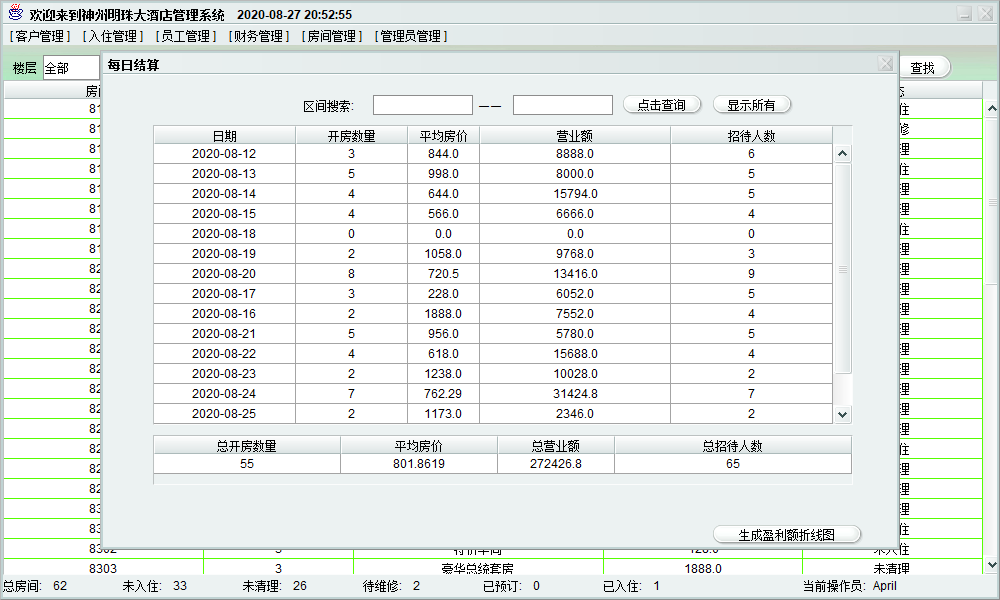
Task: Focus the end date search field
Action: coord(562,105)
